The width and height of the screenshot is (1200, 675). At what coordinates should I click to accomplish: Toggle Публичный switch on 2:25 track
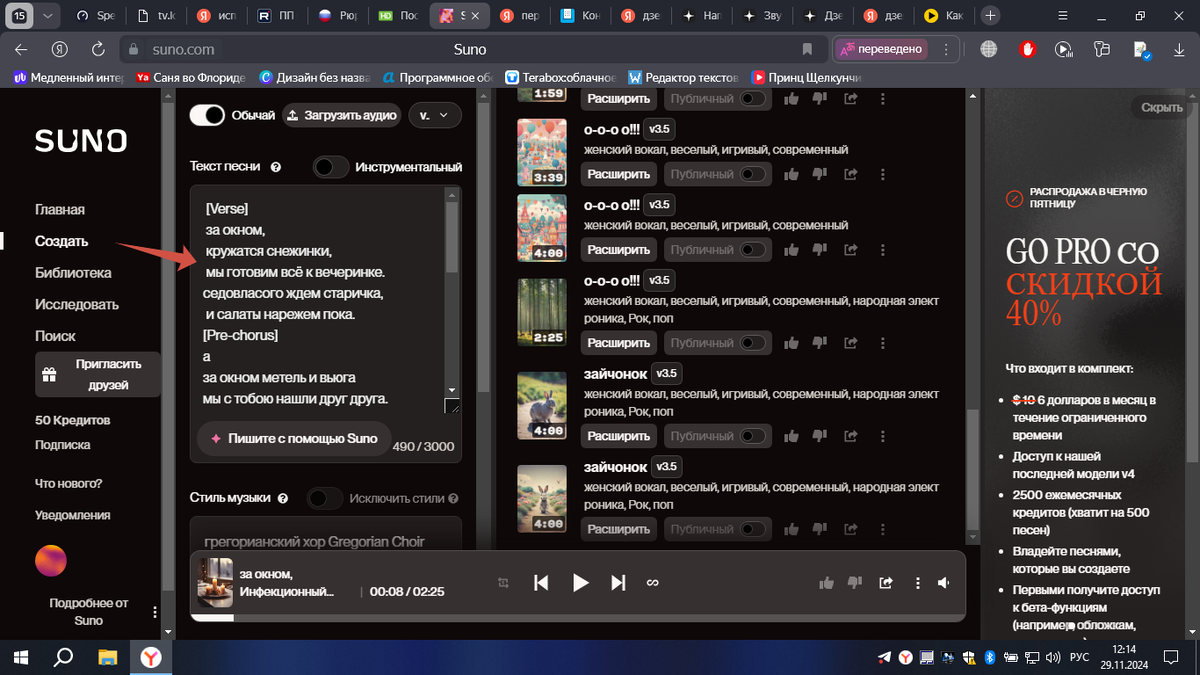coord(753,343)
